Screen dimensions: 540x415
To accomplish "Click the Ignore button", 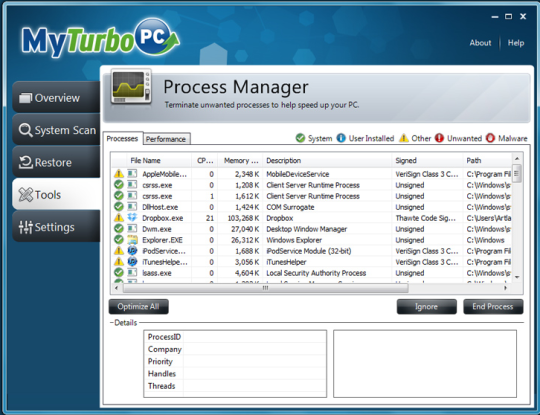I will (426, 307).
